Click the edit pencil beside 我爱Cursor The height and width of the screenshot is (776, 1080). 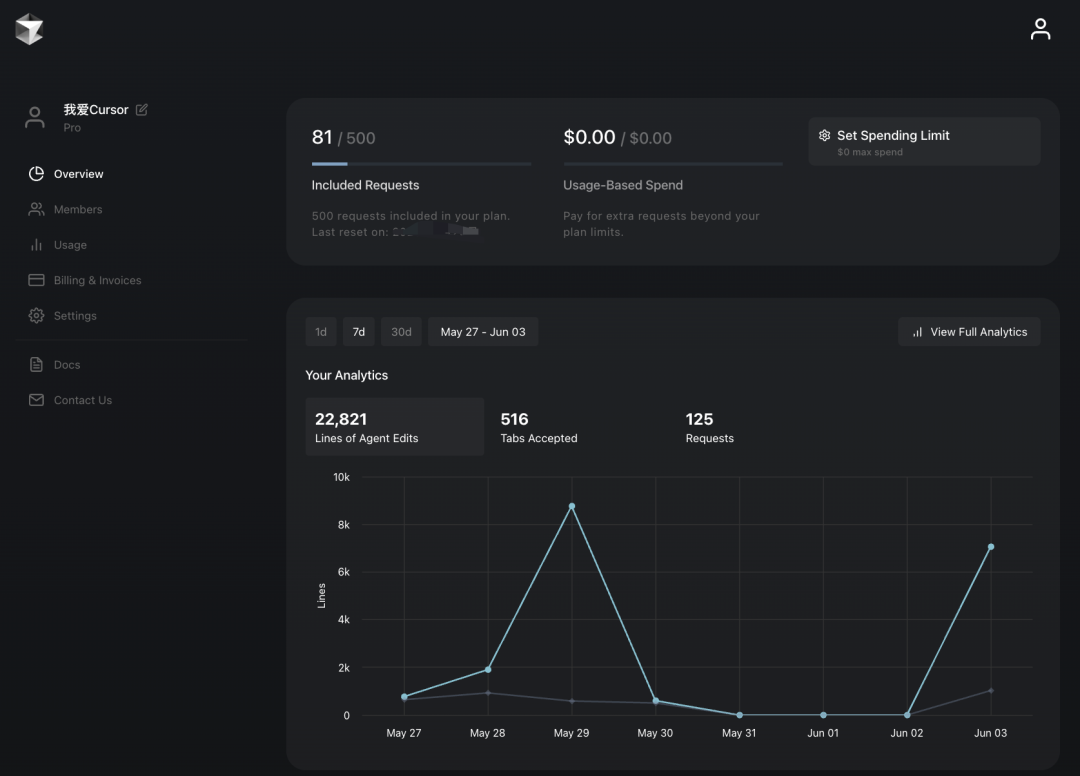coord(142,110)
